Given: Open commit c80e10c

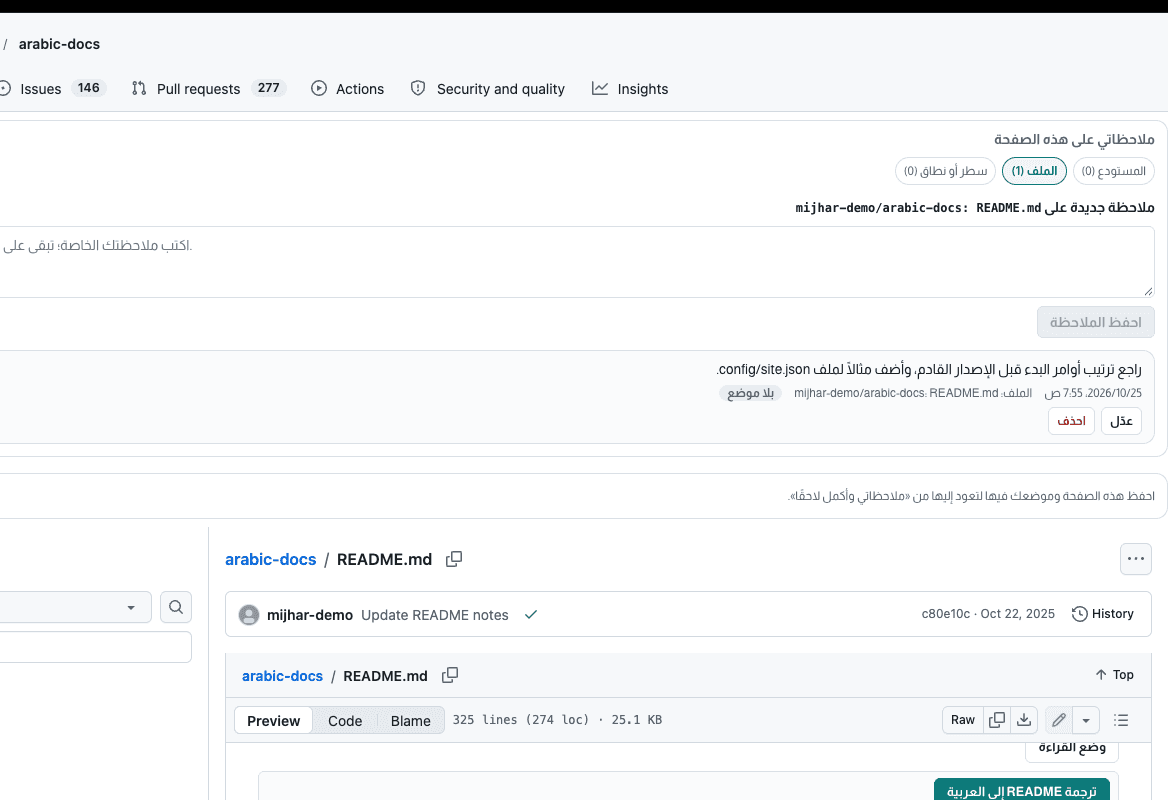Looking at the screenshot, I should [x=945, y=614].
